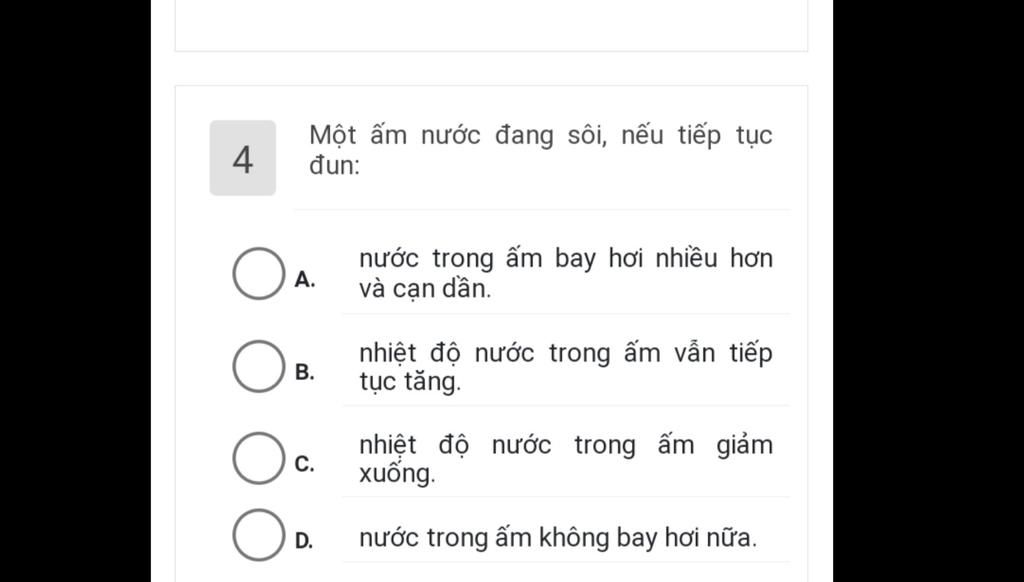This screenshot has height=582, width=1024.
Task: Click the bold "B." option letter
Action: [x=305, y=372]
